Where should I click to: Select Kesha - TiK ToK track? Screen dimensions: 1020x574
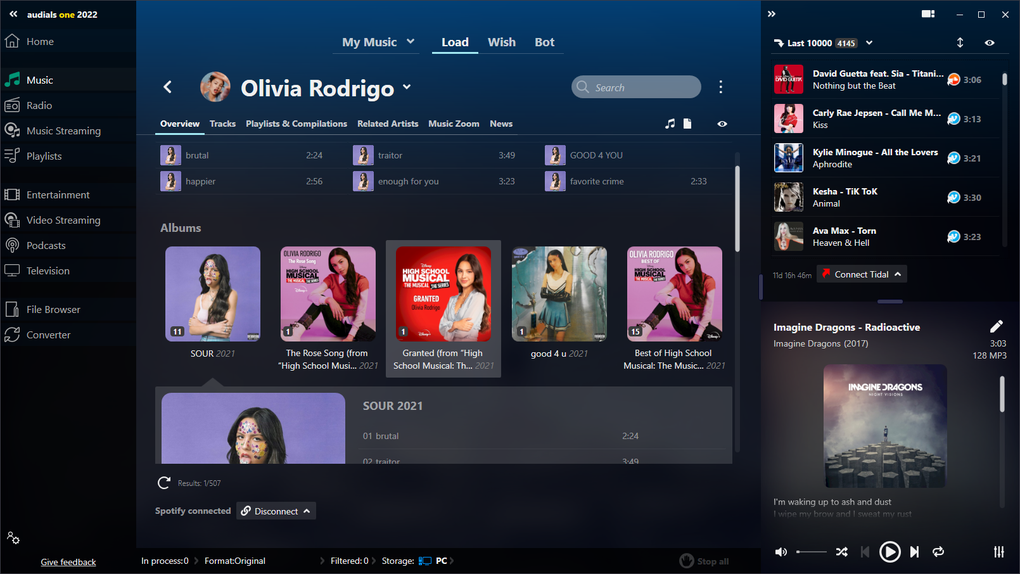click(x=885, y=197)
